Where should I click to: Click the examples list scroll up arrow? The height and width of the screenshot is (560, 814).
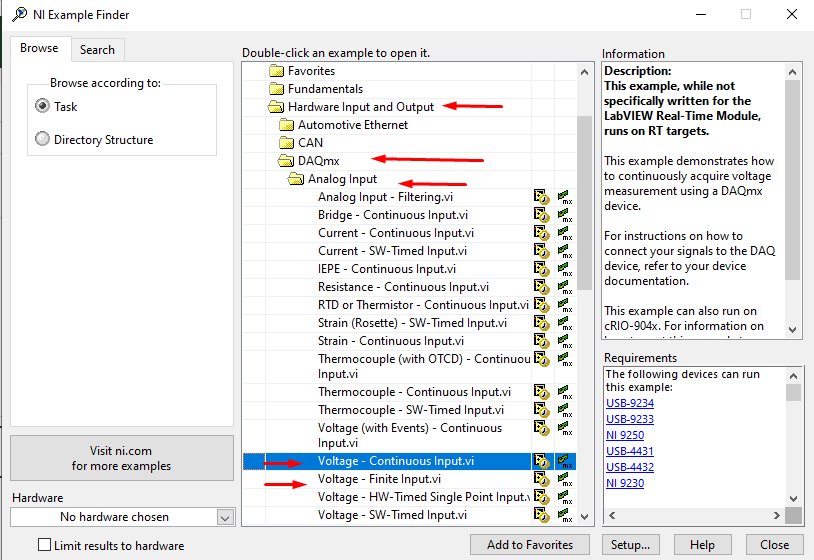585,72
